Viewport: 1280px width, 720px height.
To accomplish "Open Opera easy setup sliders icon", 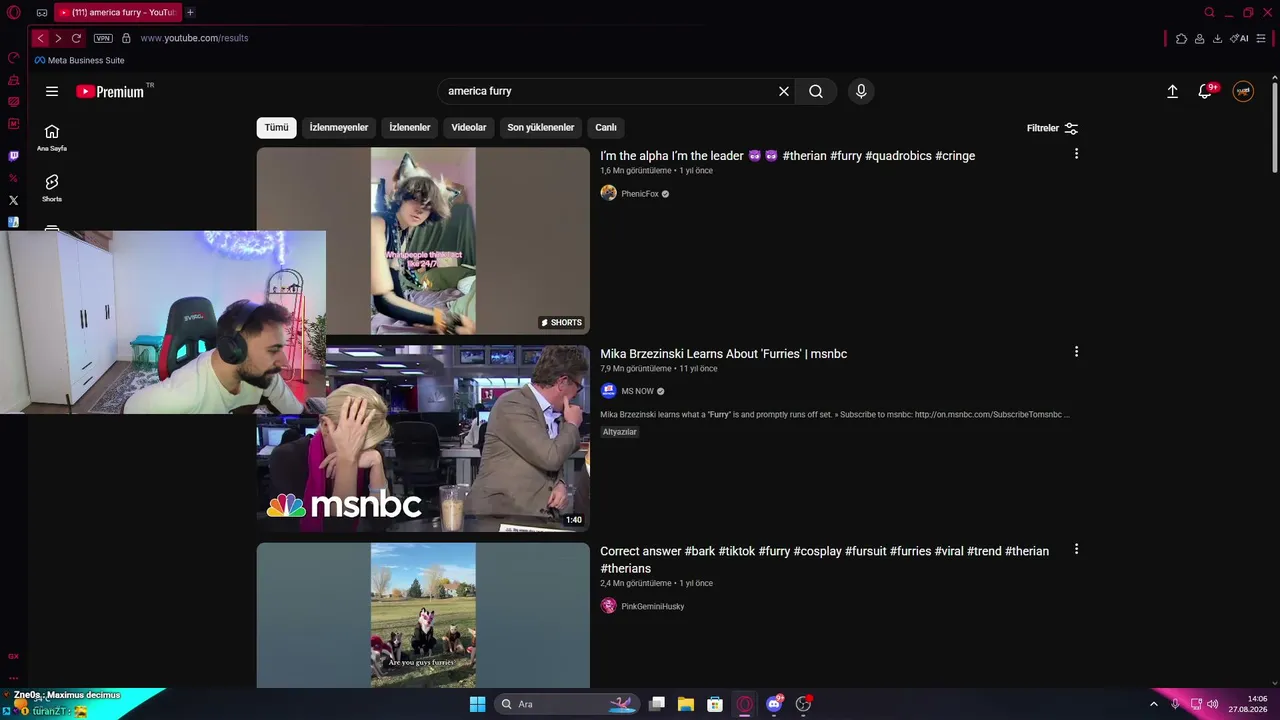I will (x=1261, y=39).
